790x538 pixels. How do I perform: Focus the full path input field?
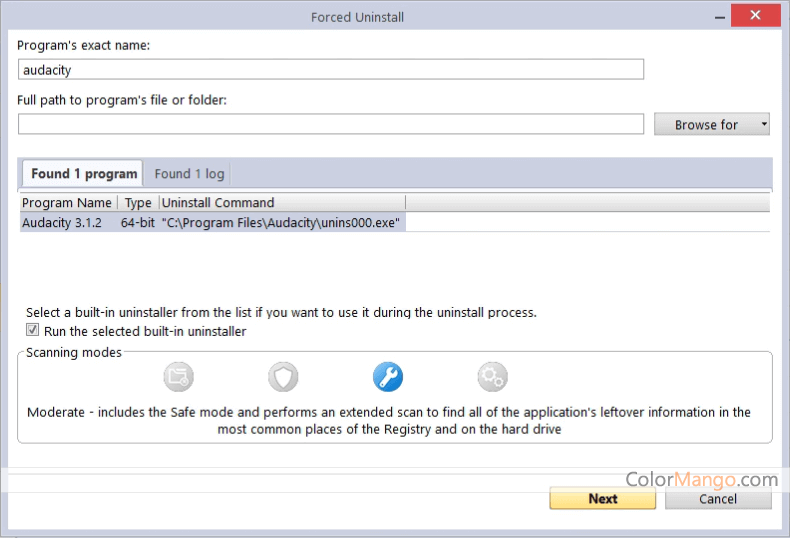(330, 124)
